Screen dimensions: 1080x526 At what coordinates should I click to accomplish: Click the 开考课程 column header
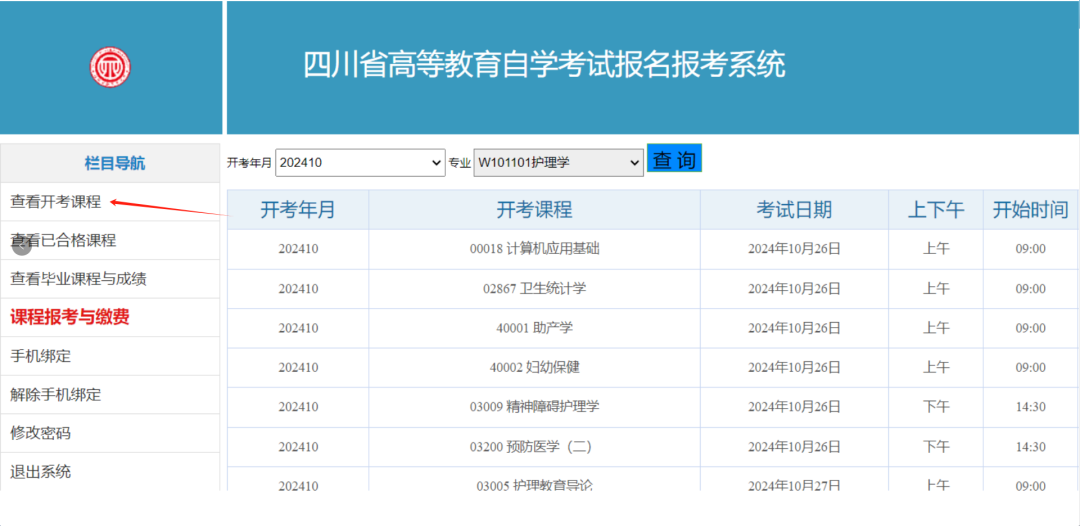point(534,210)
